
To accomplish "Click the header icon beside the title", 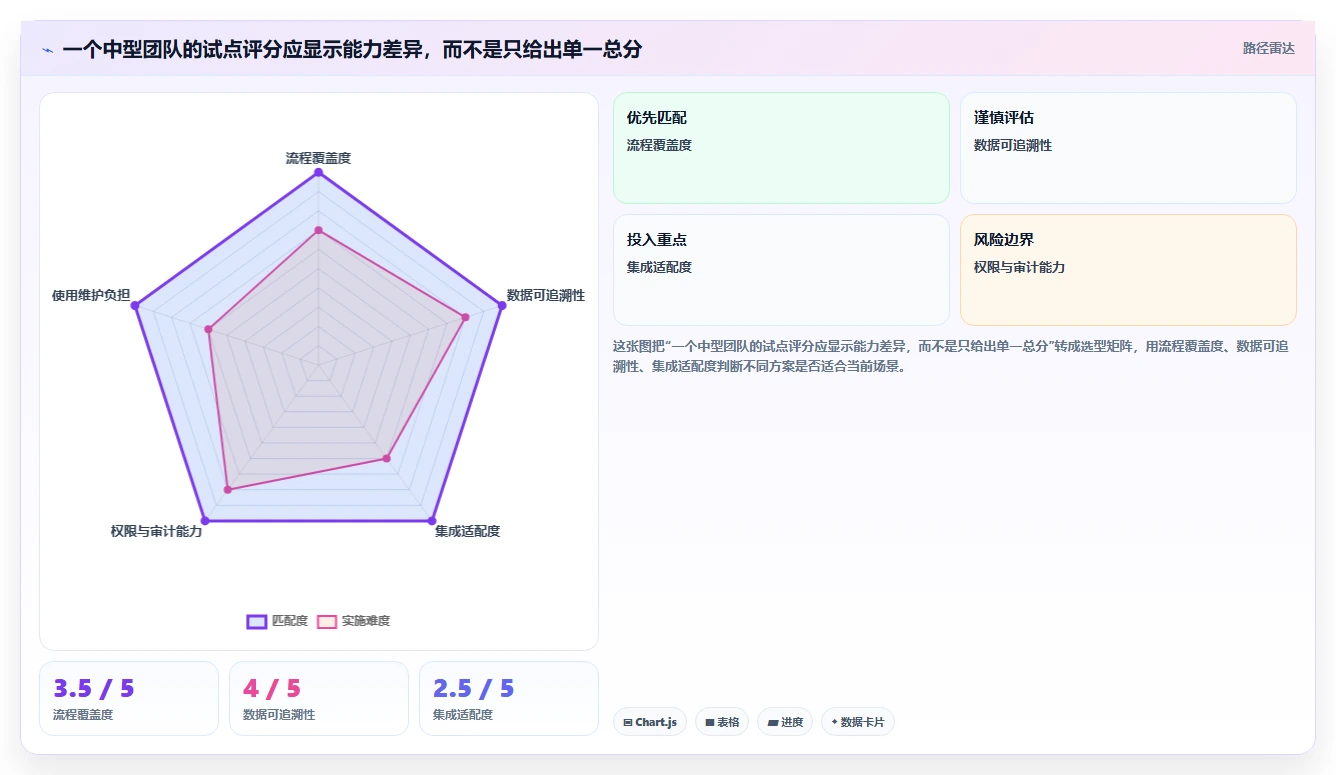I will click(47, 49).
